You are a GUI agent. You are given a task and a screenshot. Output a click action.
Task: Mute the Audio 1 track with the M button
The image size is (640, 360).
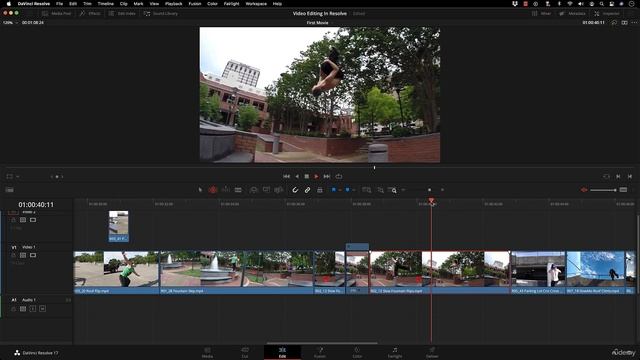(x=42, y=309)
